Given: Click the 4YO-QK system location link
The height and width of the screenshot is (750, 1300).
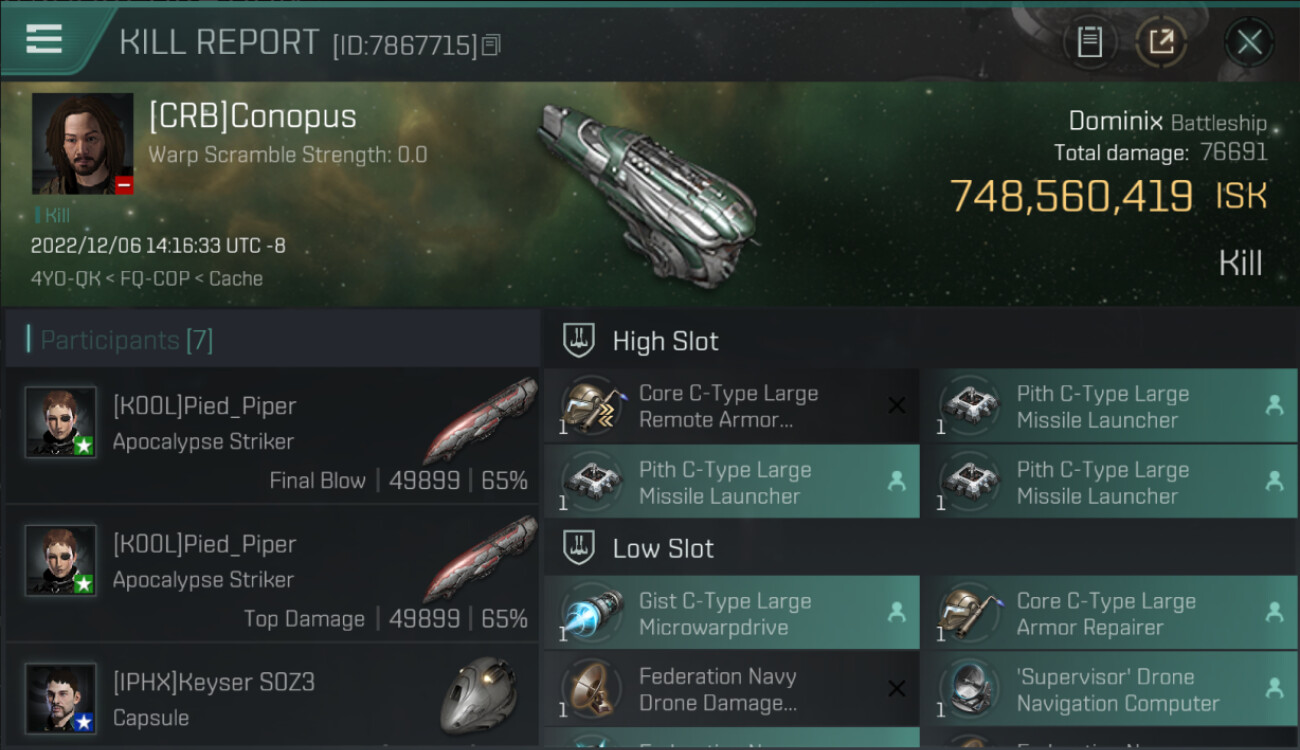Looking at the screenshot, I should 66,279.
